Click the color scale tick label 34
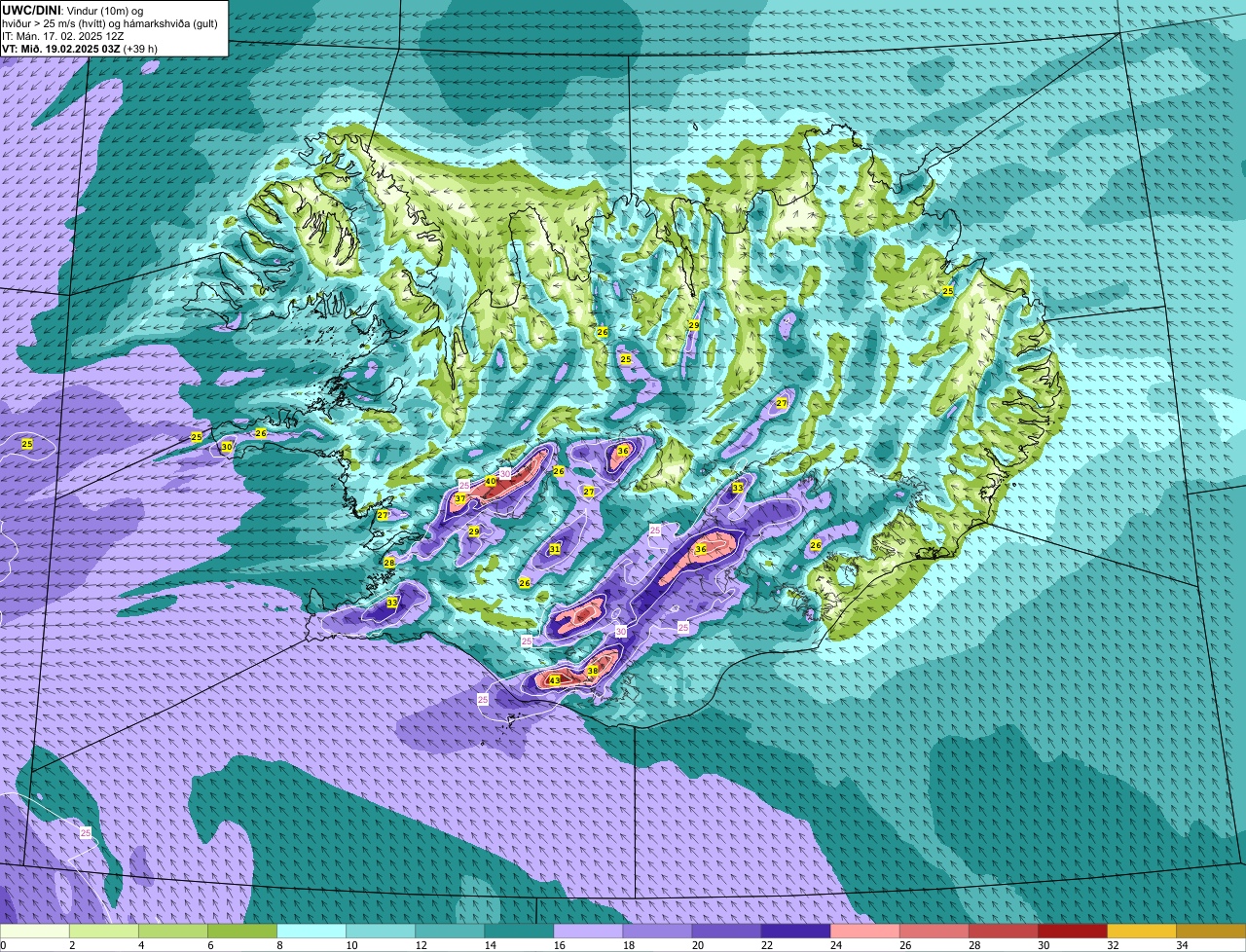 [x=1182, y=945]
